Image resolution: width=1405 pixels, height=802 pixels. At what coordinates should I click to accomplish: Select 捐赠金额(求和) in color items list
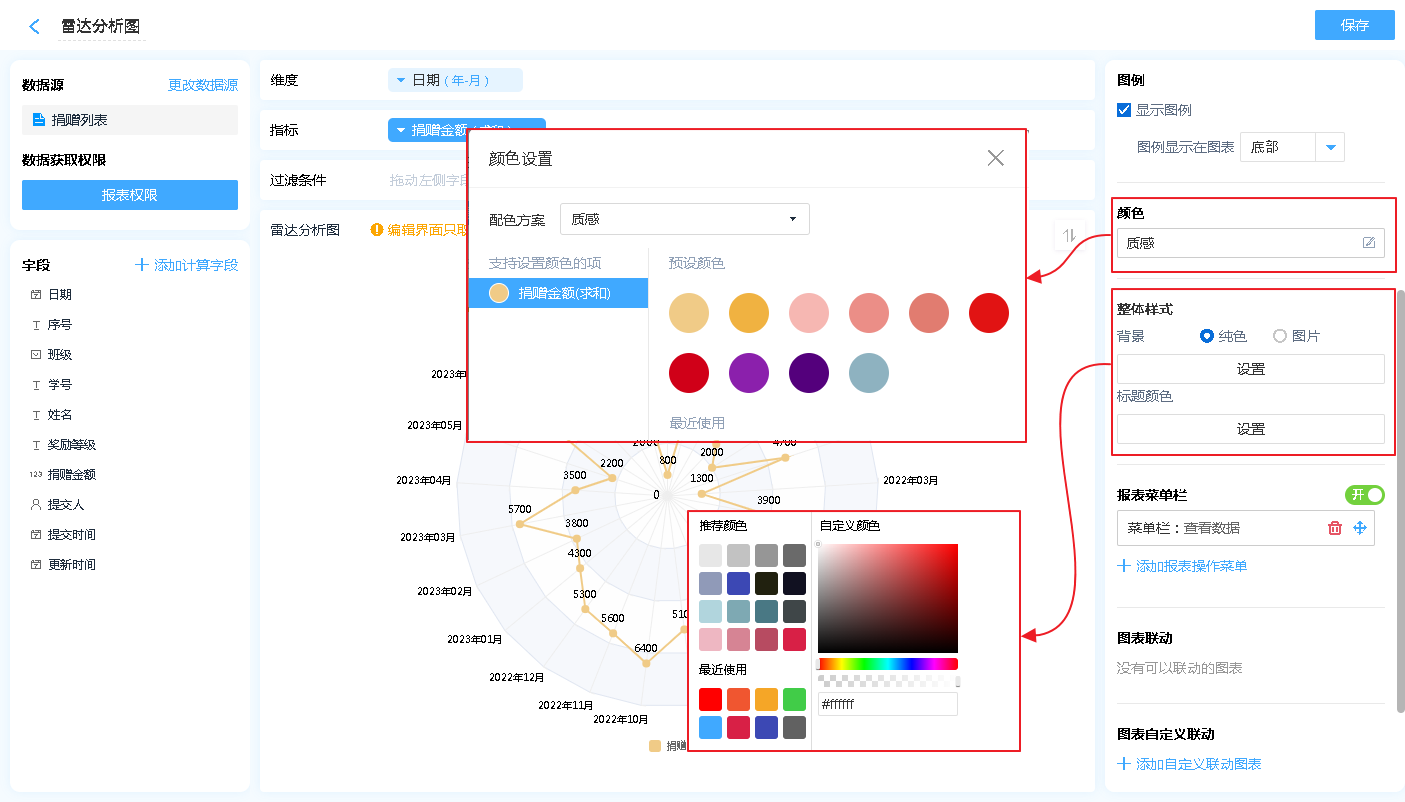[558, 293]
